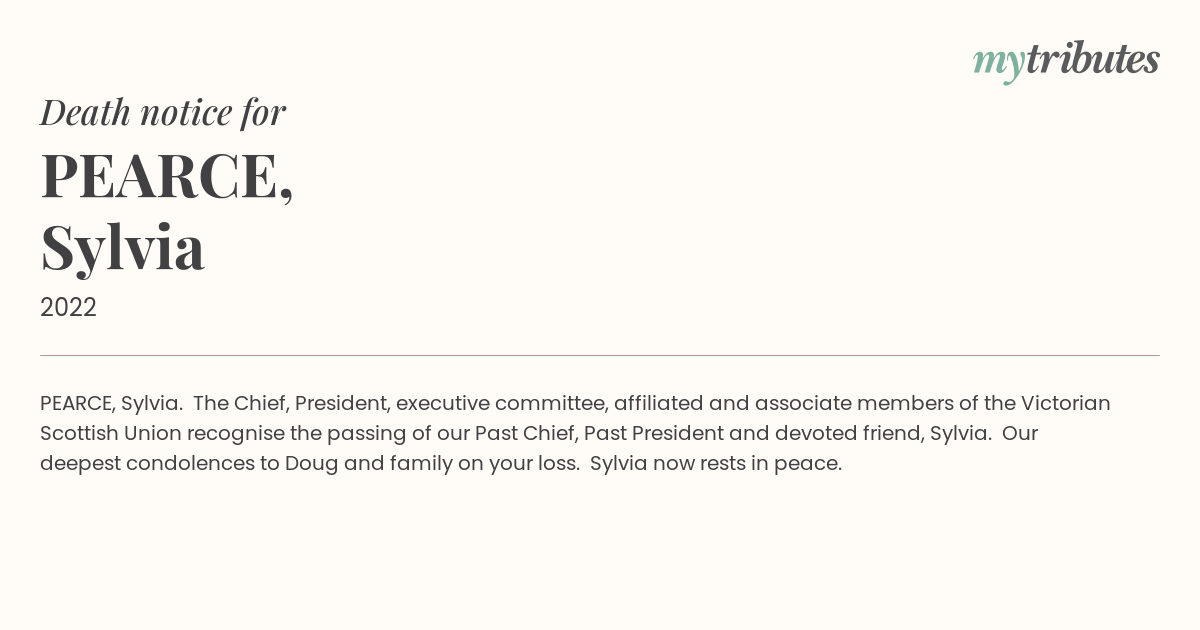1200x630 pixels.
Task: Click the words 'Victorian' in notice text
Action: (1065, 403)
